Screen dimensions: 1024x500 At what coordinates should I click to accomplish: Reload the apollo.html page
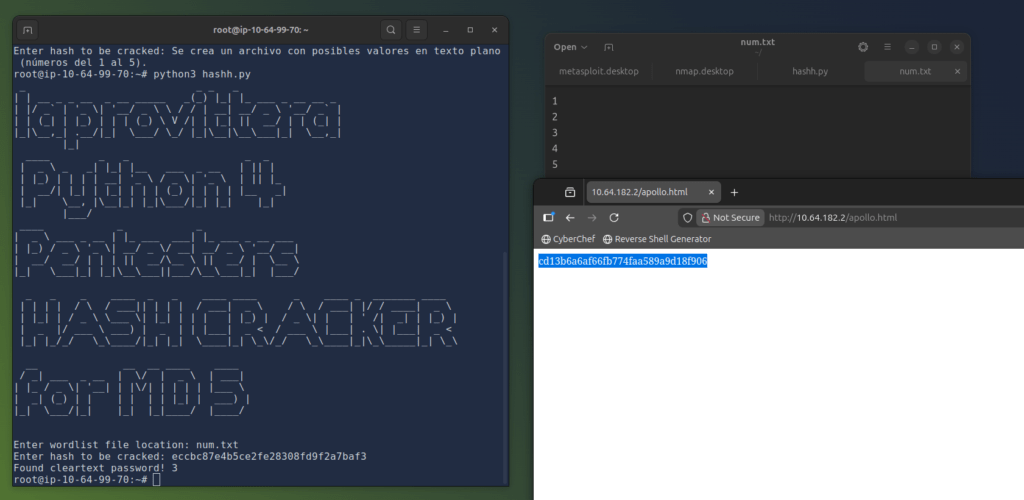[614, 218]
